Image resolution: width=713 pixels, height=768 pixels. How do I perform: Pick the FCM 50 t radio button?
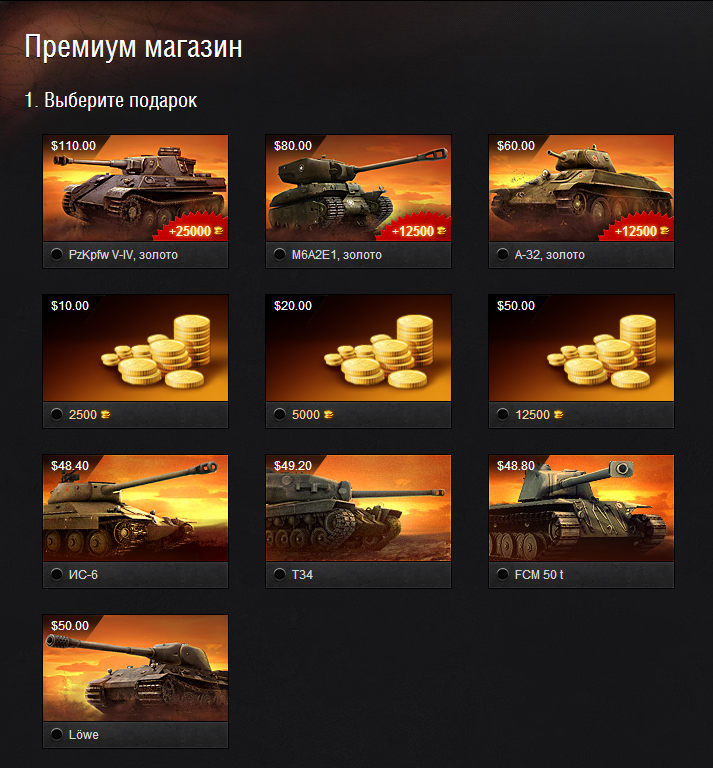[x=502, y=574]
